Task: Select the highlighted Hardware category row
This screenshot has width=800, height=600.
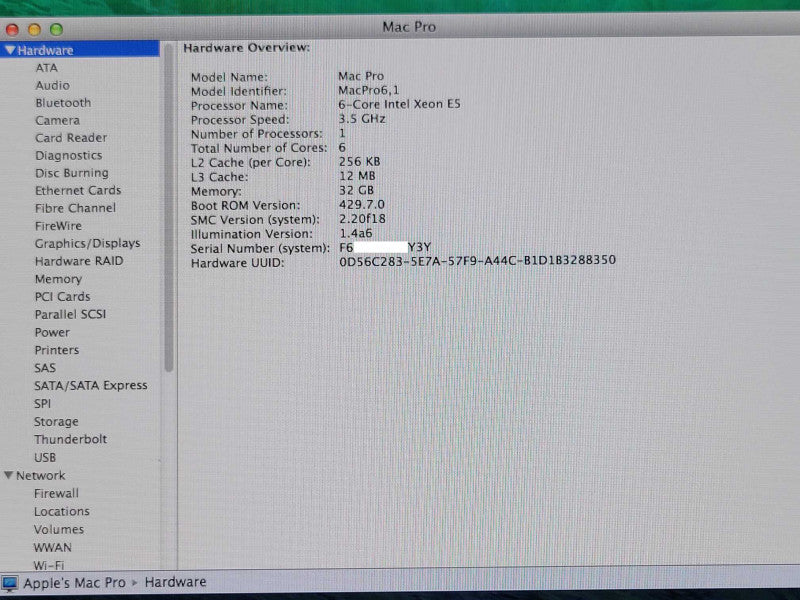Action: 80,49
